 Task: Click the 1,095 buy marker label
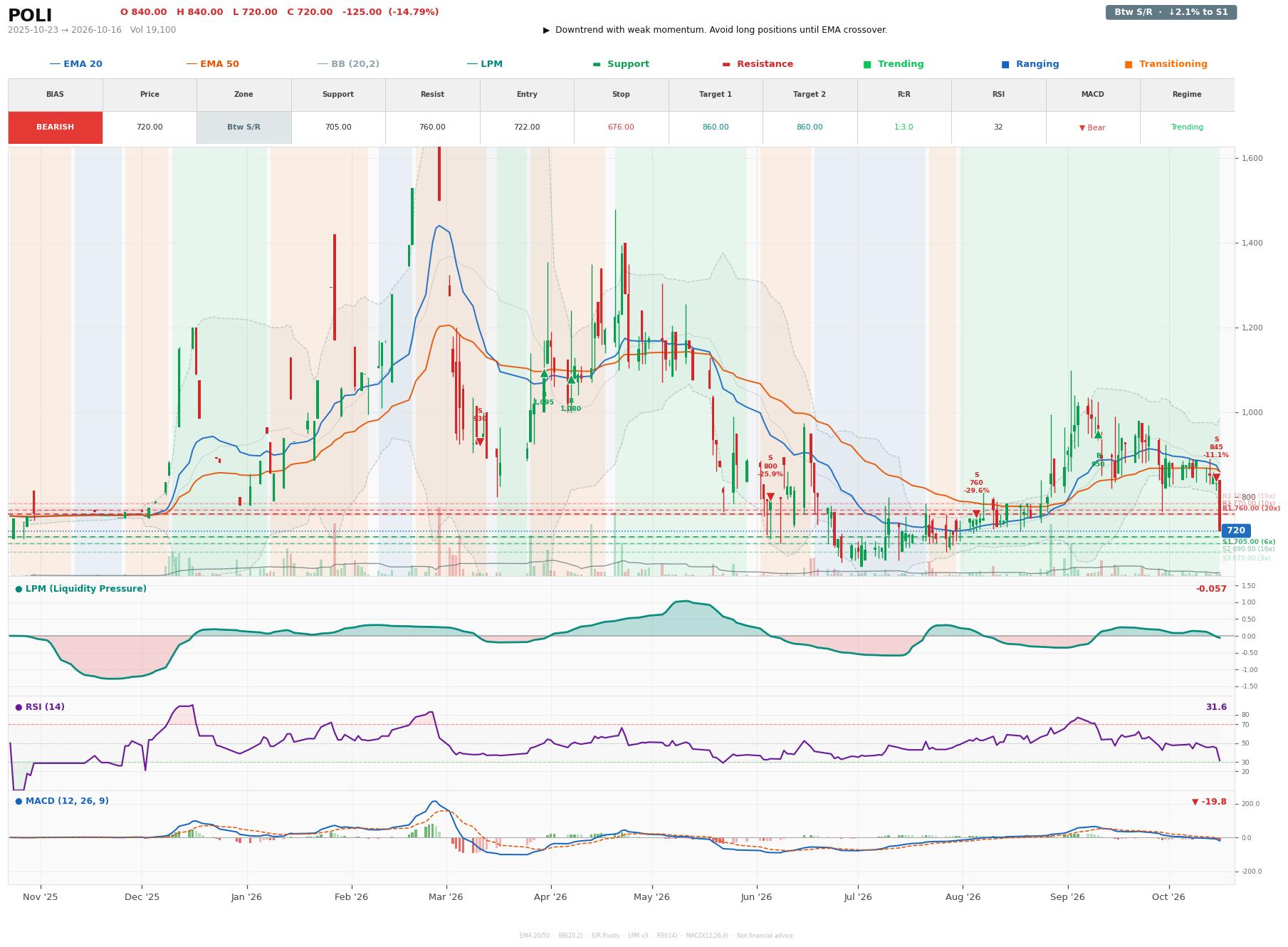544,402
